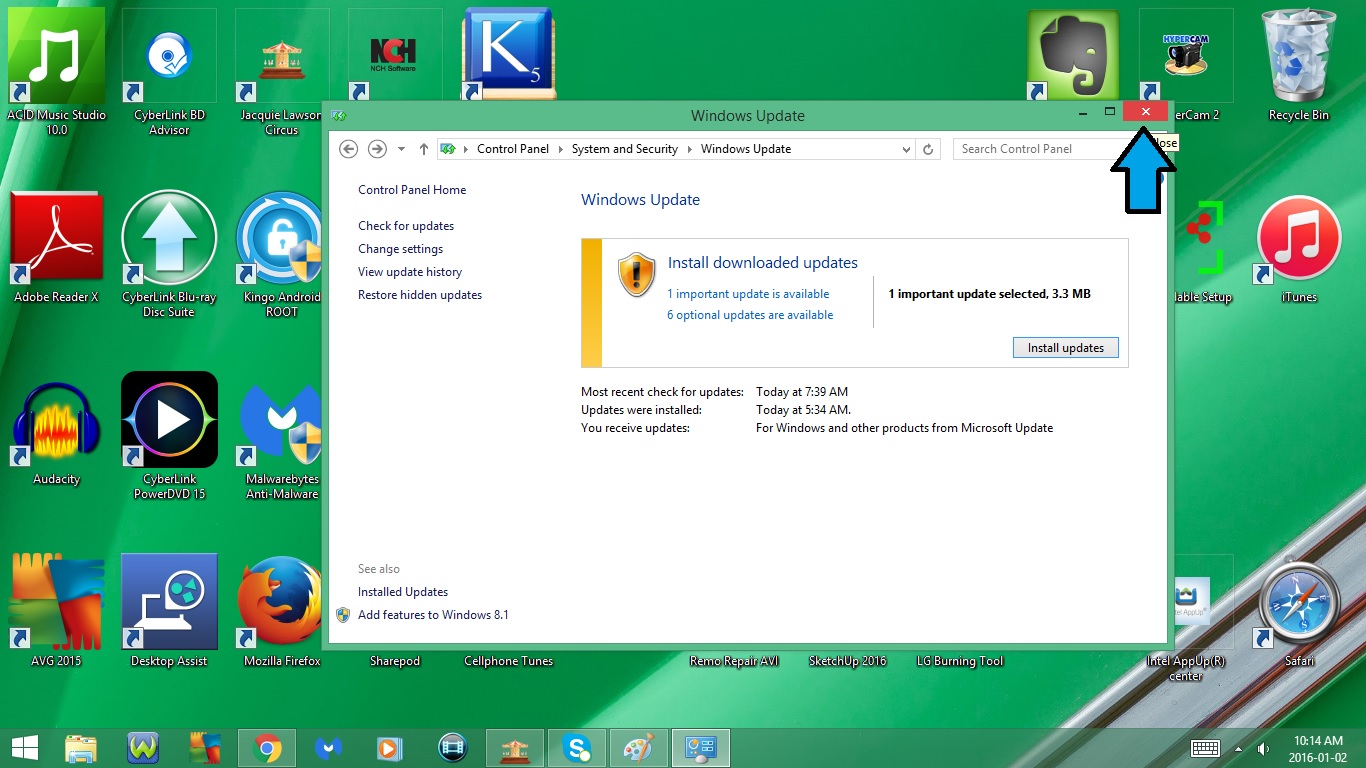The image size is (1366, 768).
Task: Click the SketchUp 2016 desktop label
Action: coord(847,661)
